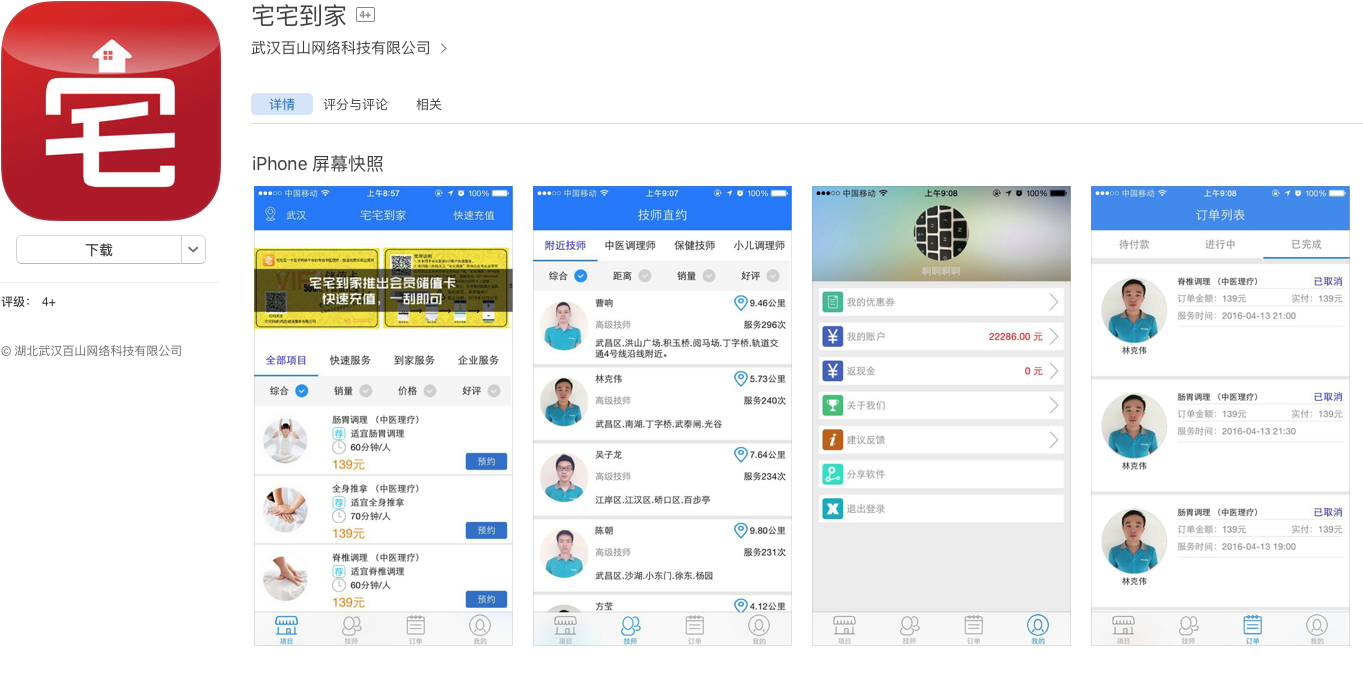Open the dropdown arrow next to 下载
This screenshot has height=674, width=1363.
[x=194, y=250]
